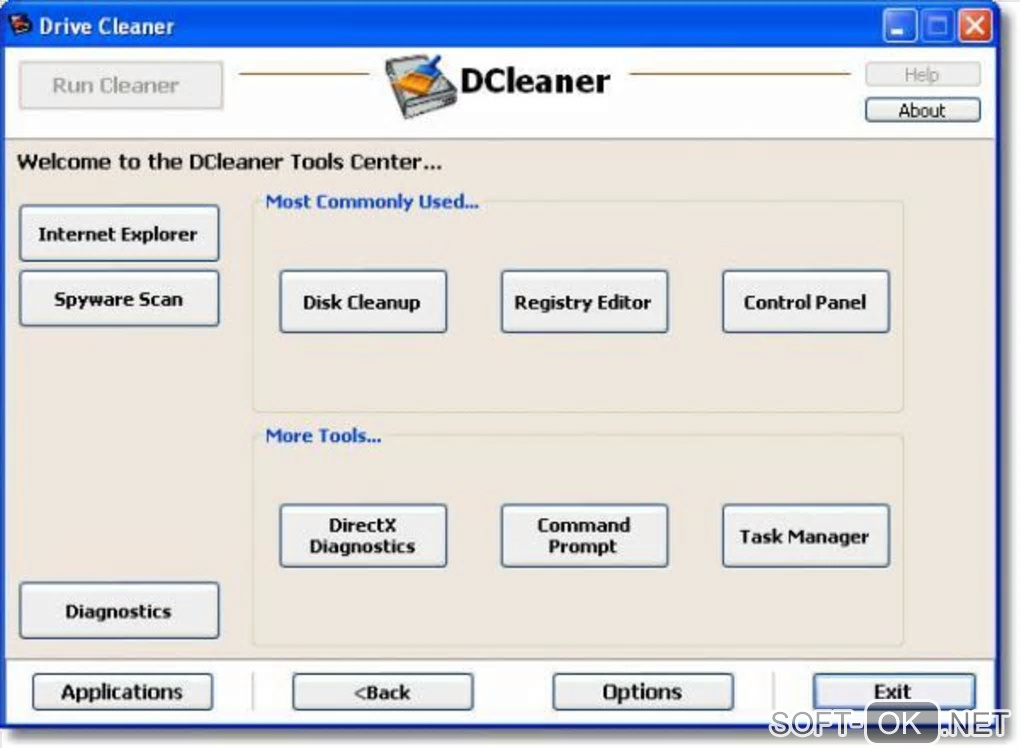Open the Diagnostics section
Image resolution: width=1020 pixels, height=748 pixels.
119,610
